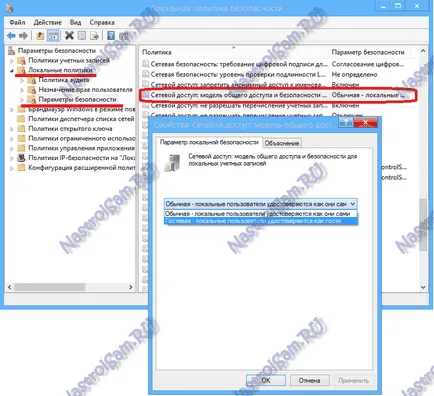Collapse the Локальные политики node

pyautogui.click(x=12, y=70)
